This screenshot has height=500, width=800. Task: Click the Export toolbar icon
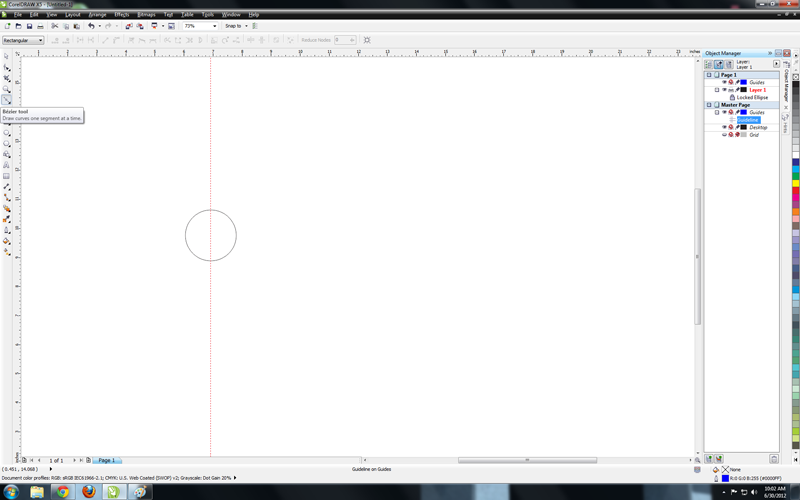tap(140, 26)
